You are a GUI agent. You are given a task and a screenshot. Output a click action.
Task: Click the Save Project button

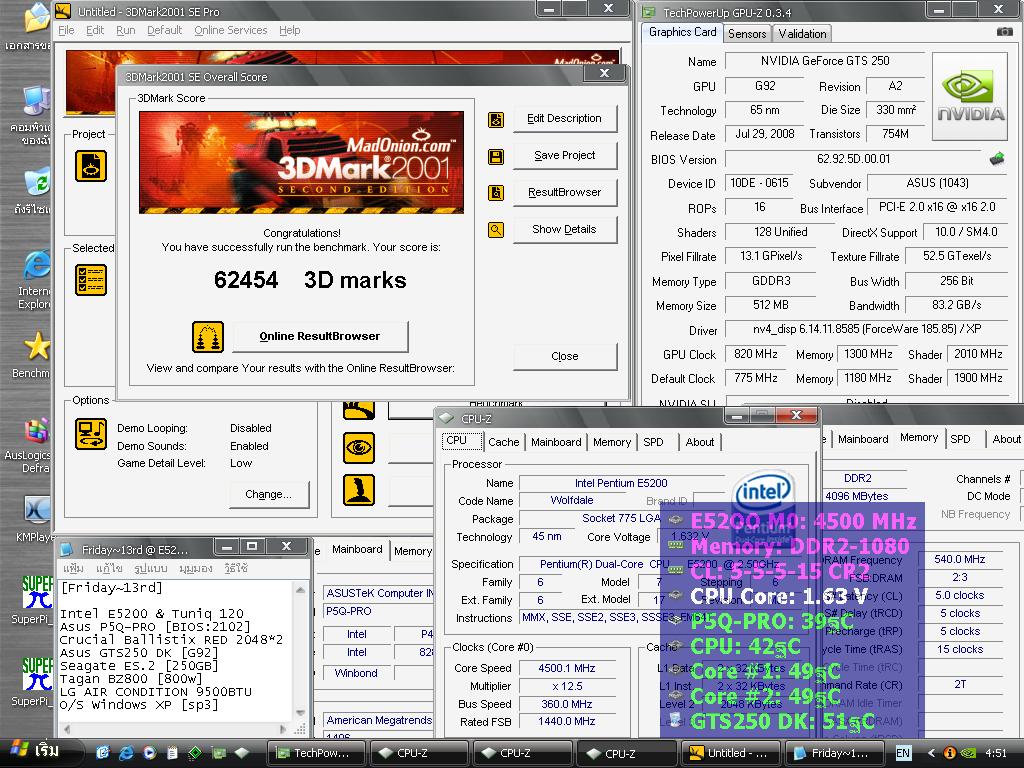pos(565,155)
